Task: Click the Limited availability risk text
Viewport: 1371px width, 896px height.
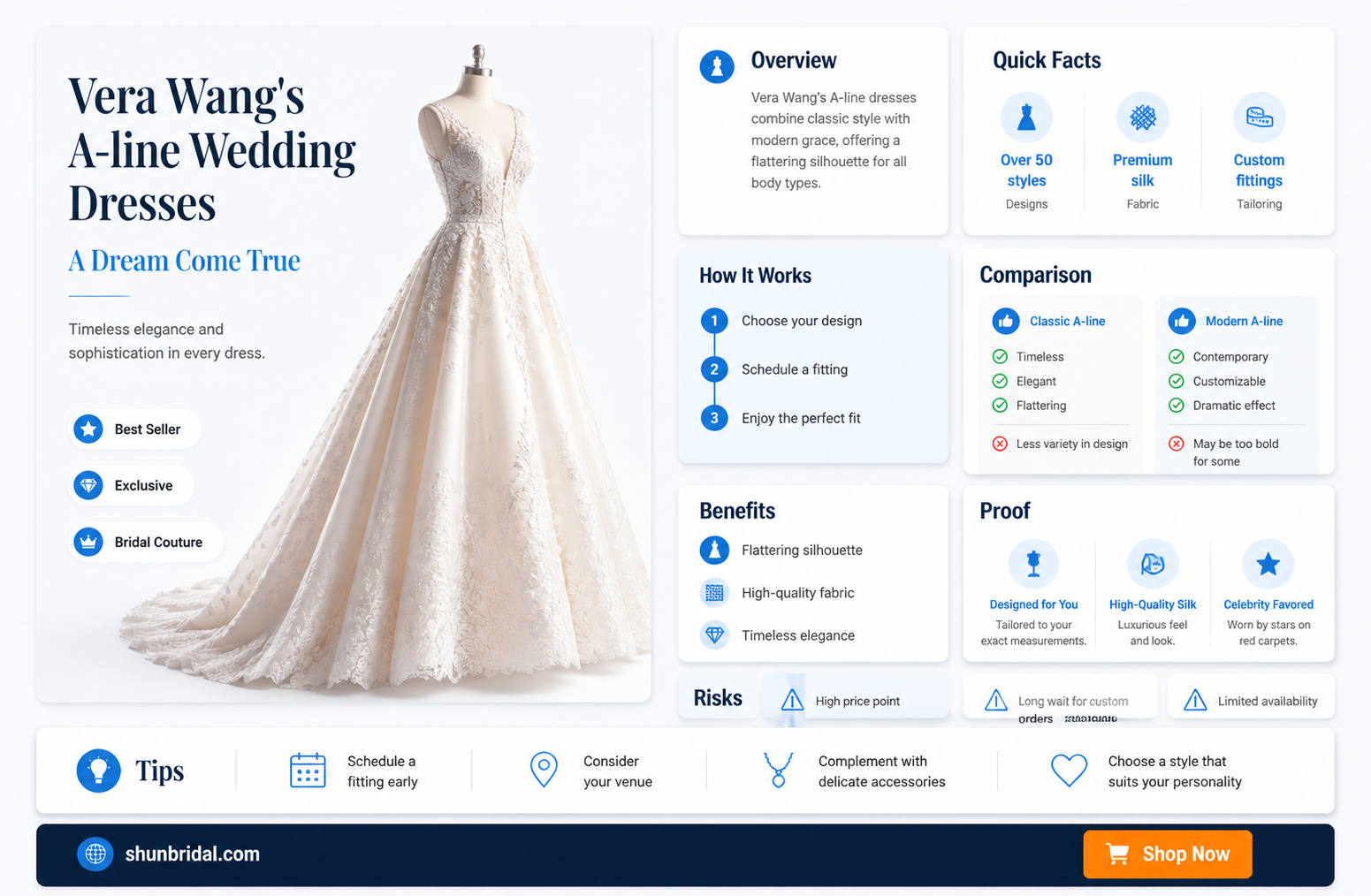Action: pyautogui.click(x=1268, y=701)
